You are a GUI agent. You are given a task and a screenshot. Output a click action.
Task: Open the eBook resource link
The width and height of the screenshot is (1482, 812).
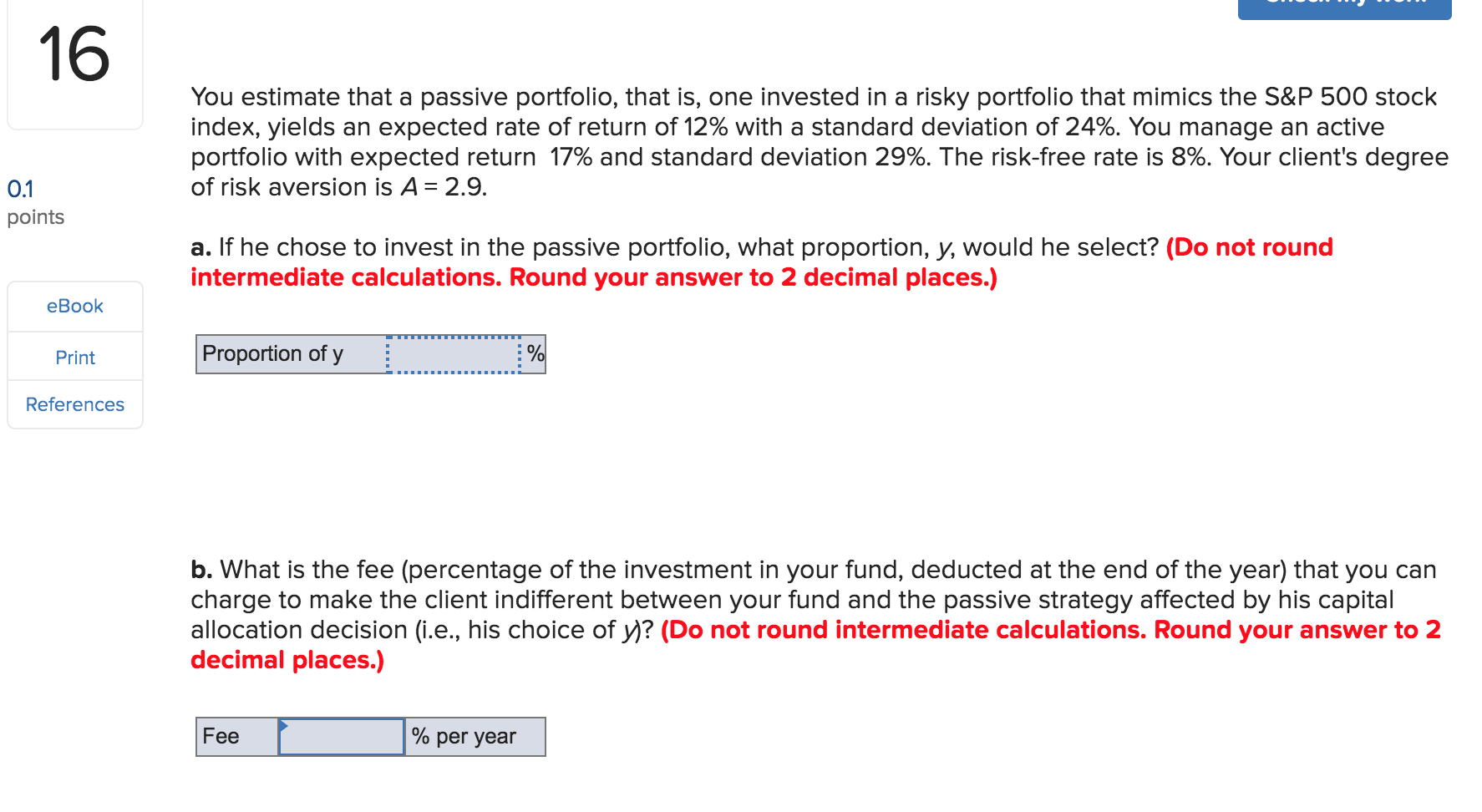pos(74,306)
